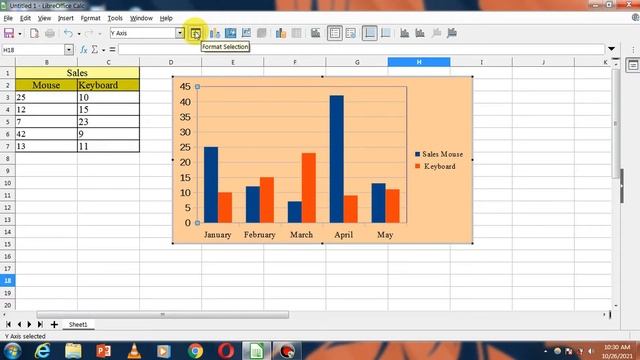
Task: Click the Export as PDF document icon
Action: pyautogui.click(x=34, y=33)
